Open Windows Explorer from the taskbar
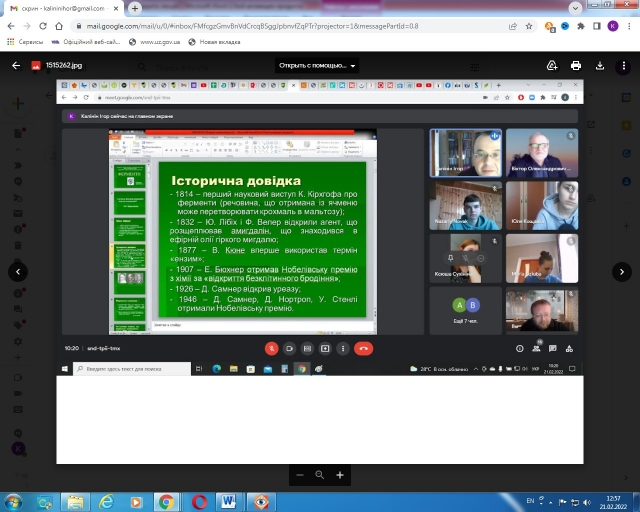The image size is (640, 512). tap(75, 502)
